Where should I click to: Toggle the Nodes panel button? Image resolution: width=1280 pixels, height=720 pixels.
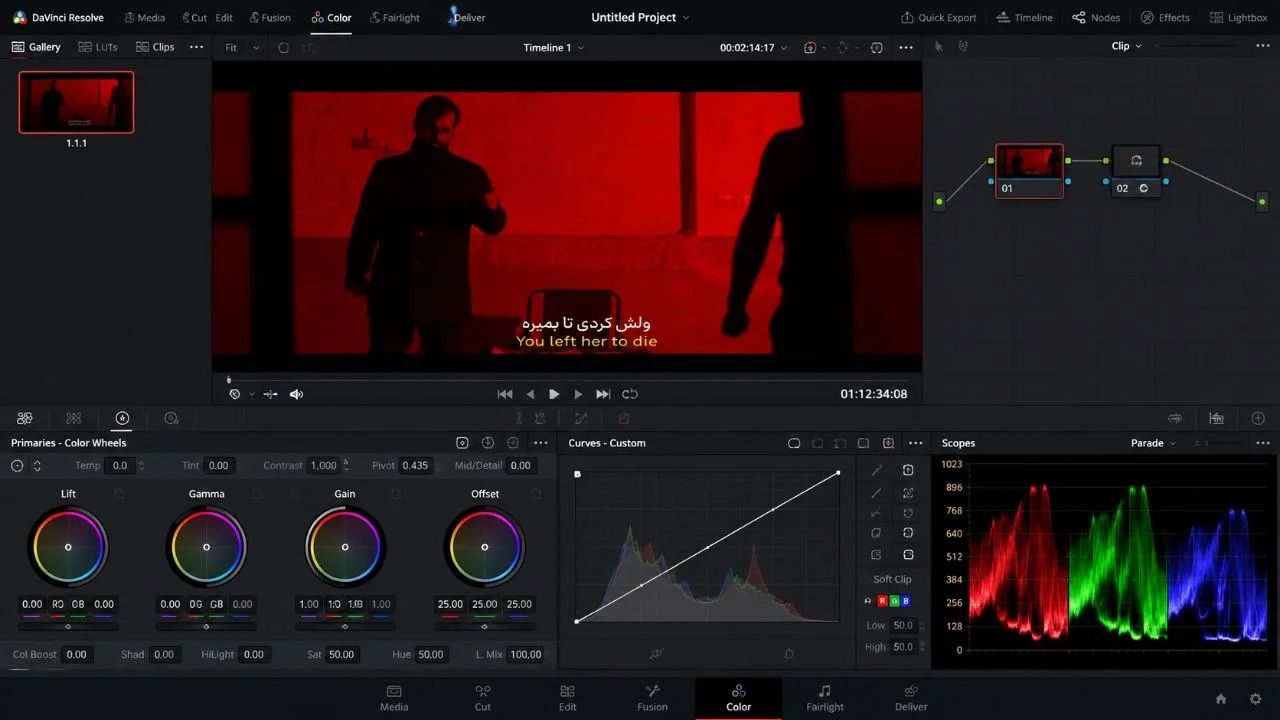pos(1096,18)
